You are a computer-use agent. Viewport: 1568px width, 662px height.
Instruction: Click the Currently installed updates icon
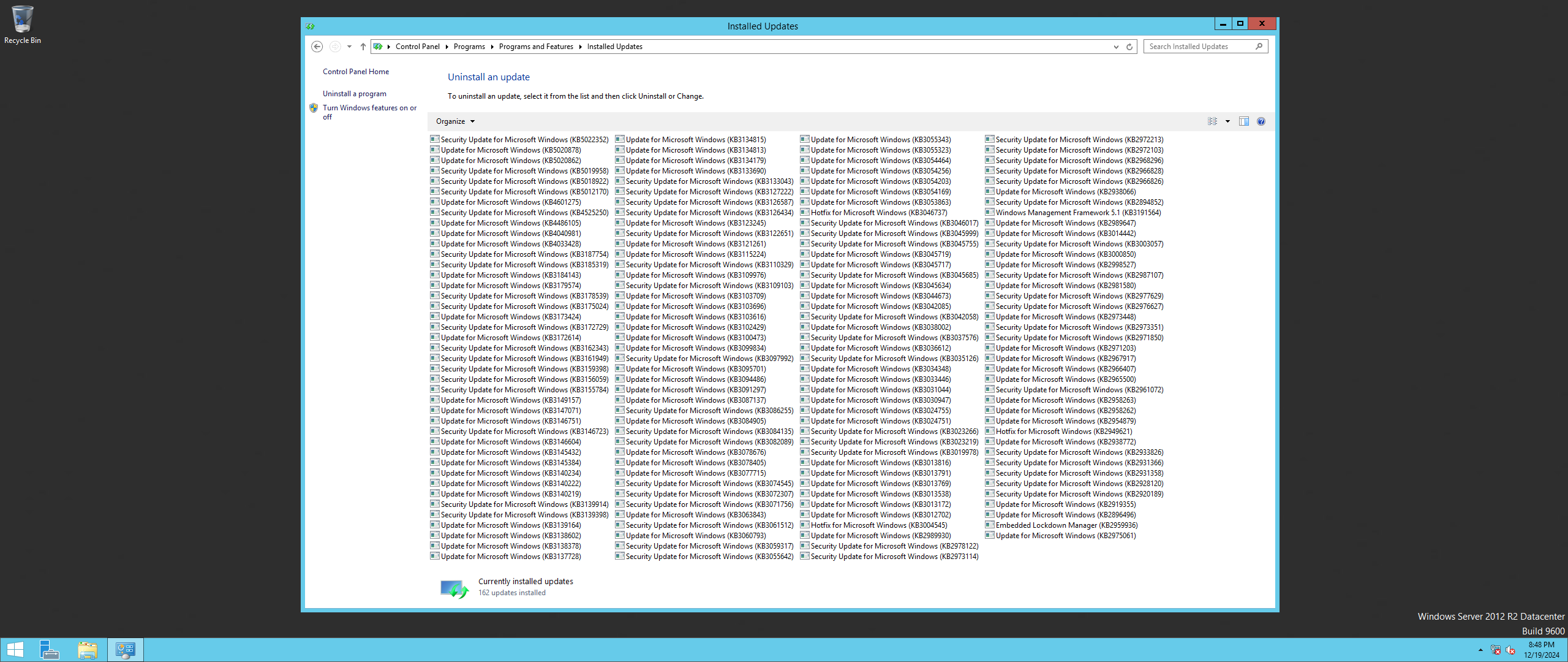[x=454, y=589]
